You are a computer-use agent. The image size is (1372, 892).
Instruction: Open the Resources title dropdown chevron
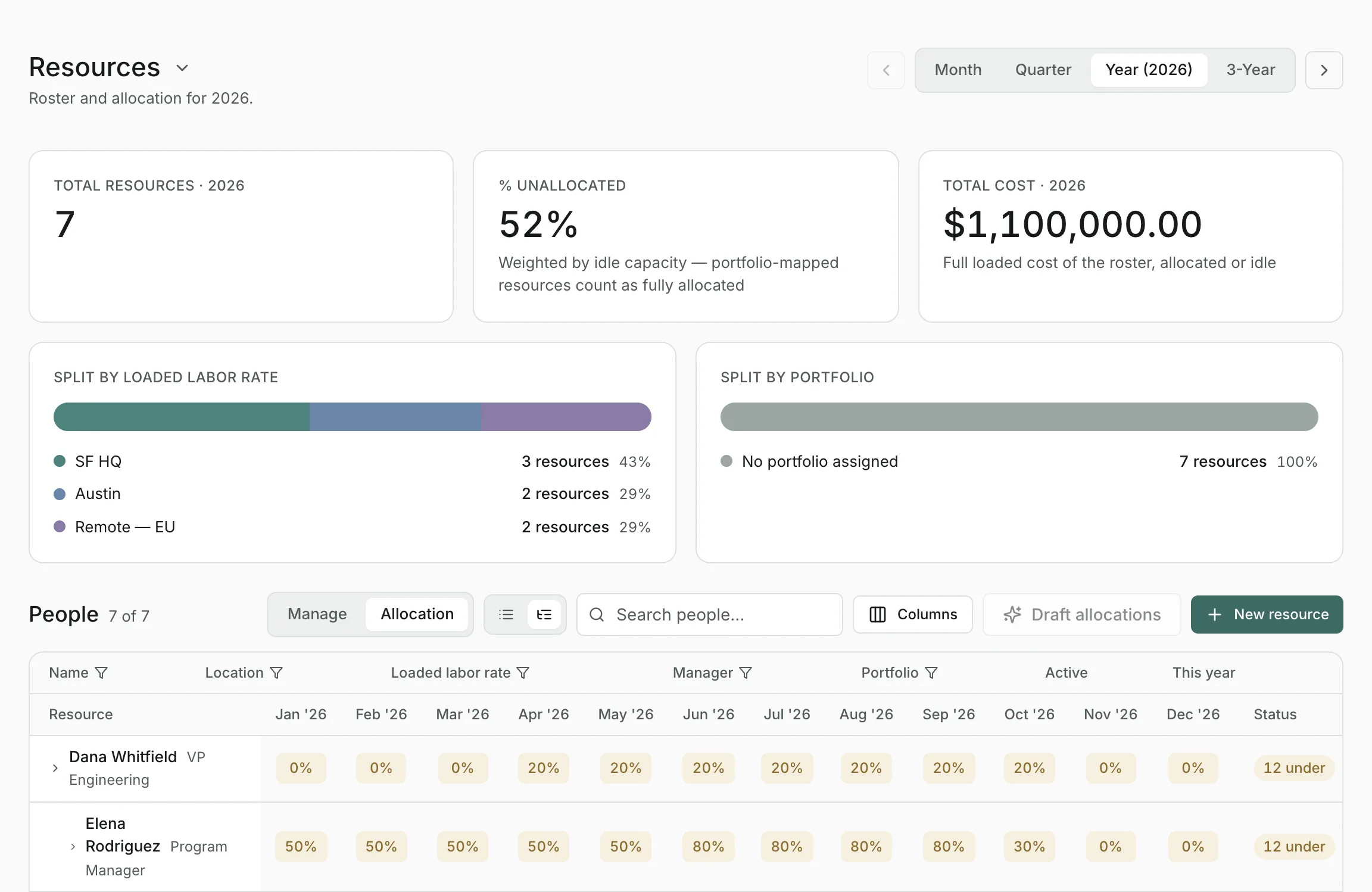(x=182, y=68)
